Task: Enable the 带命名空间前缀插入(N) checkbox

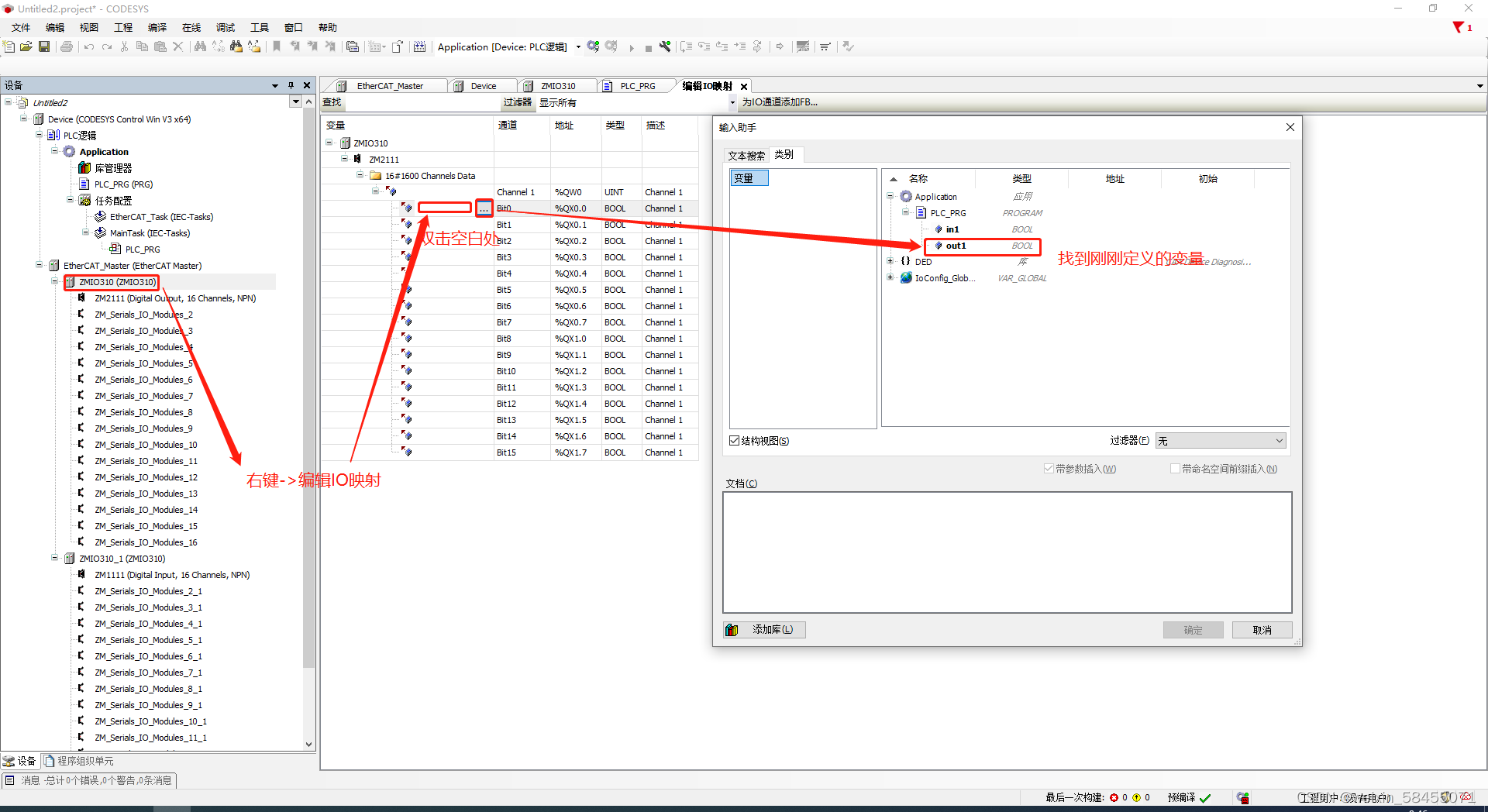Action: coord(1175,468)
